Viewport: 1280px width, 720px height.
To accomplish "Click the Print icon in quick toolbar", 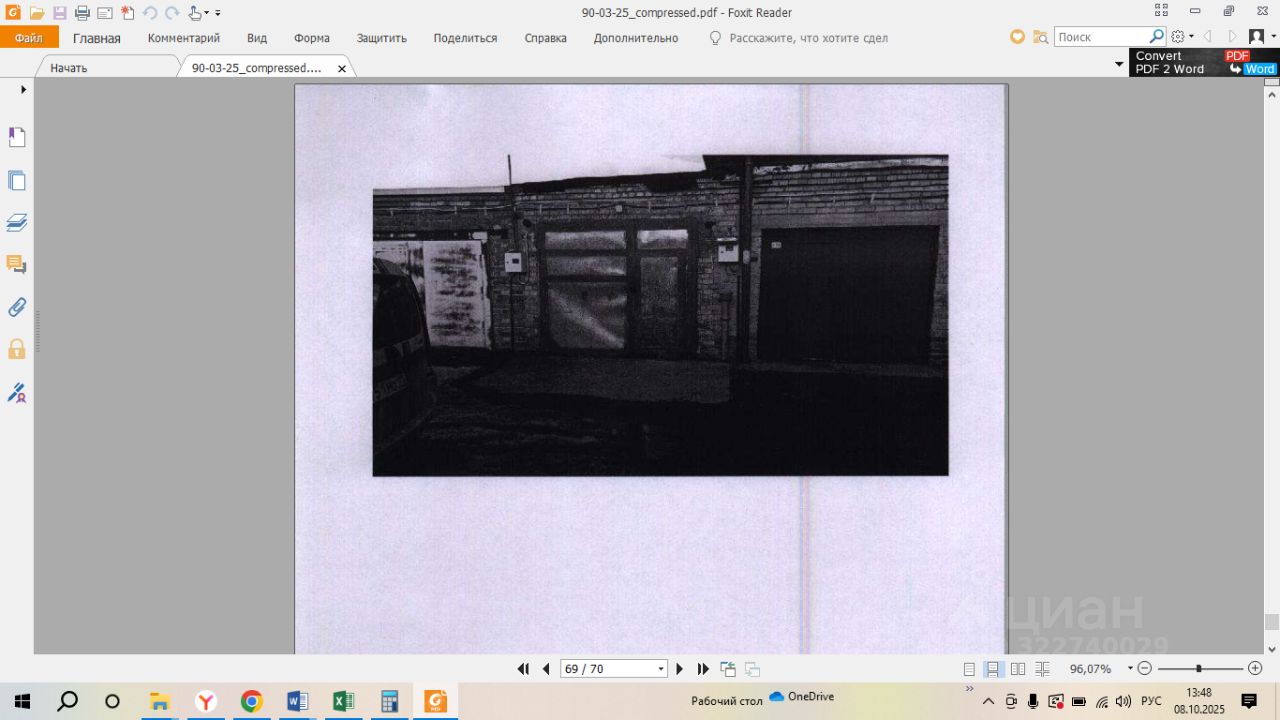I will tap(82, 13).
